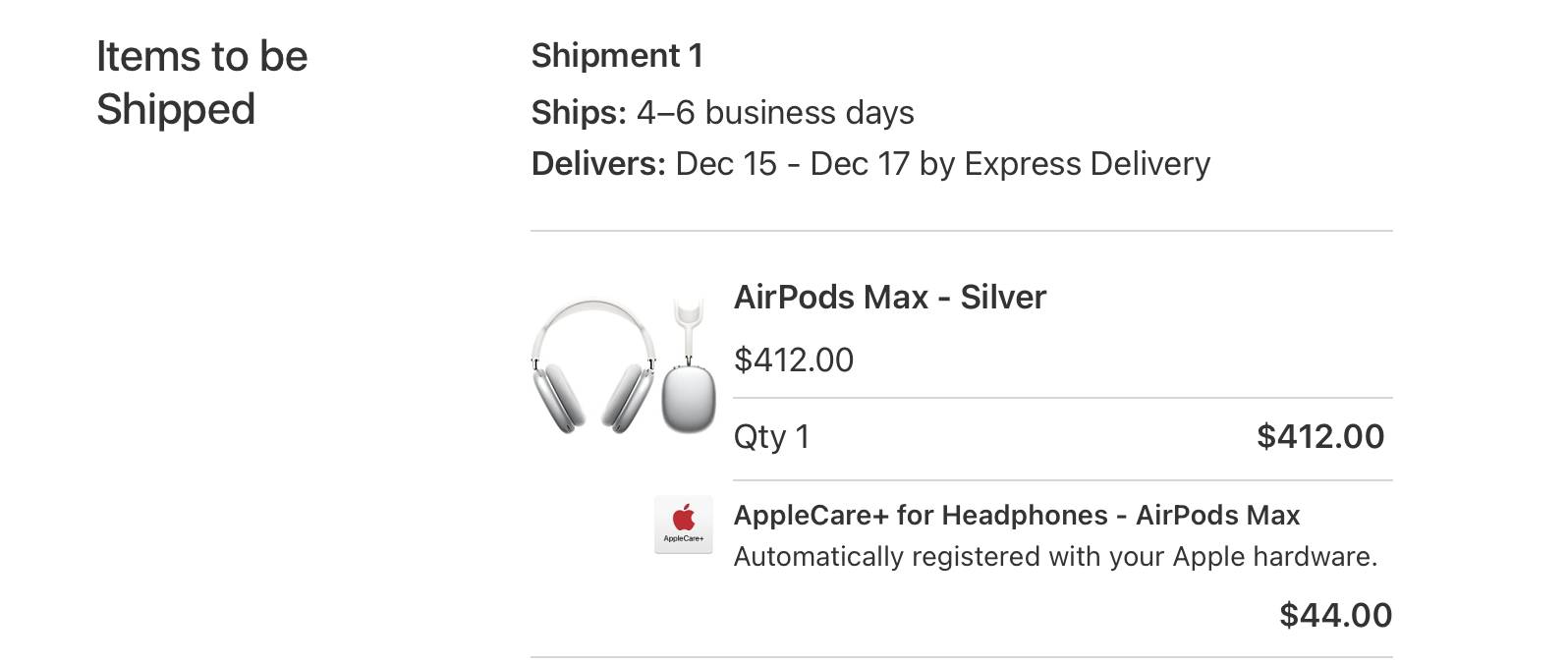Click the unit price $412.00 under product title
The height and width of the screenshot is (664, 1568).
pos(793,360)
